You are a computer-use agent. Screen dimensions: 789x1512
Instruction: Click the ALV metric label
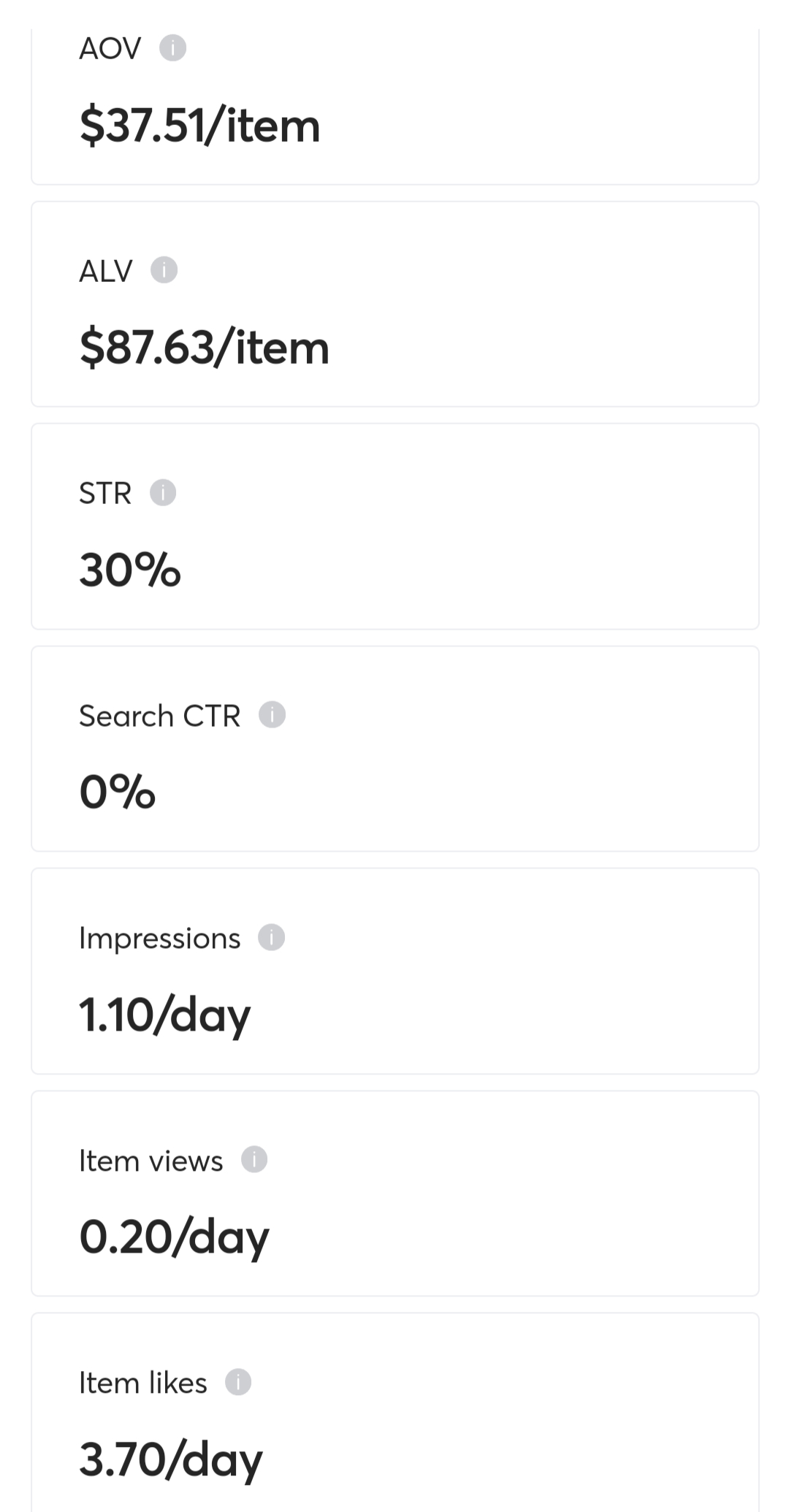(x=106, y=271)
